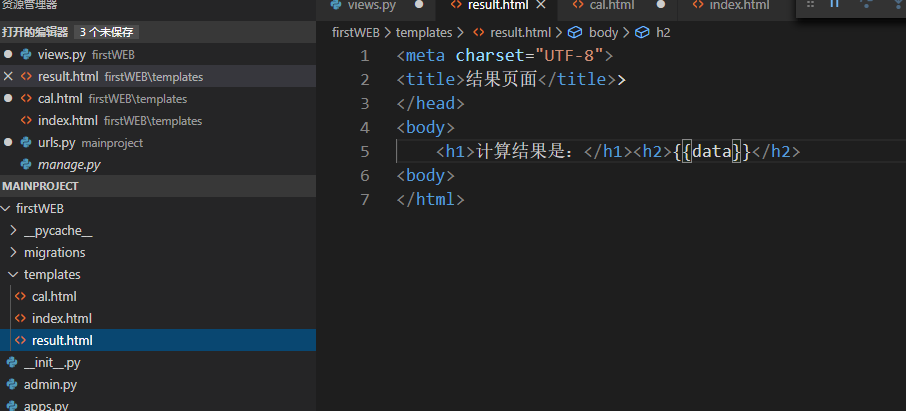Grab the debug toolbar drag handle
The height and width of the screenshot is (411, 906).
click(x=810, y=5)
